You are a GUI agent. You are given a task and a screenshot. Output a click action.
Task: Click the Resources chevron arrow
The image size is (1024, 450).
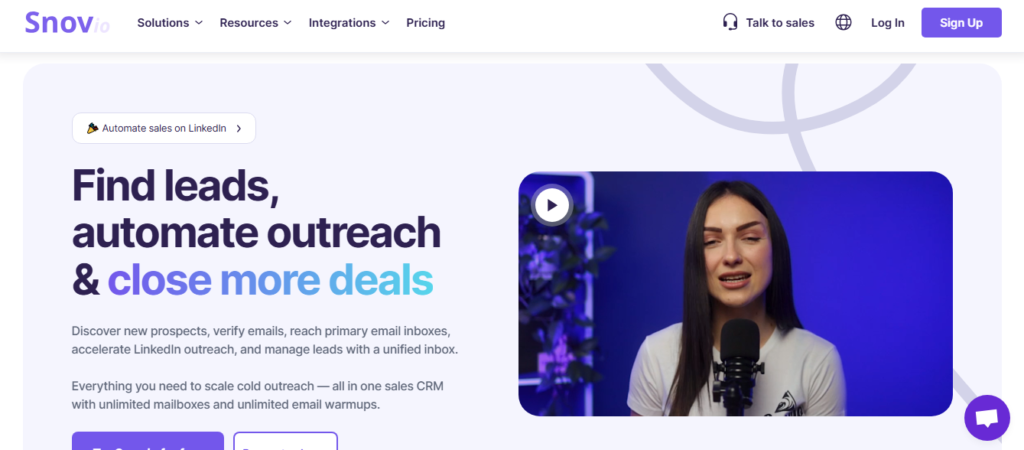[287, 23]
